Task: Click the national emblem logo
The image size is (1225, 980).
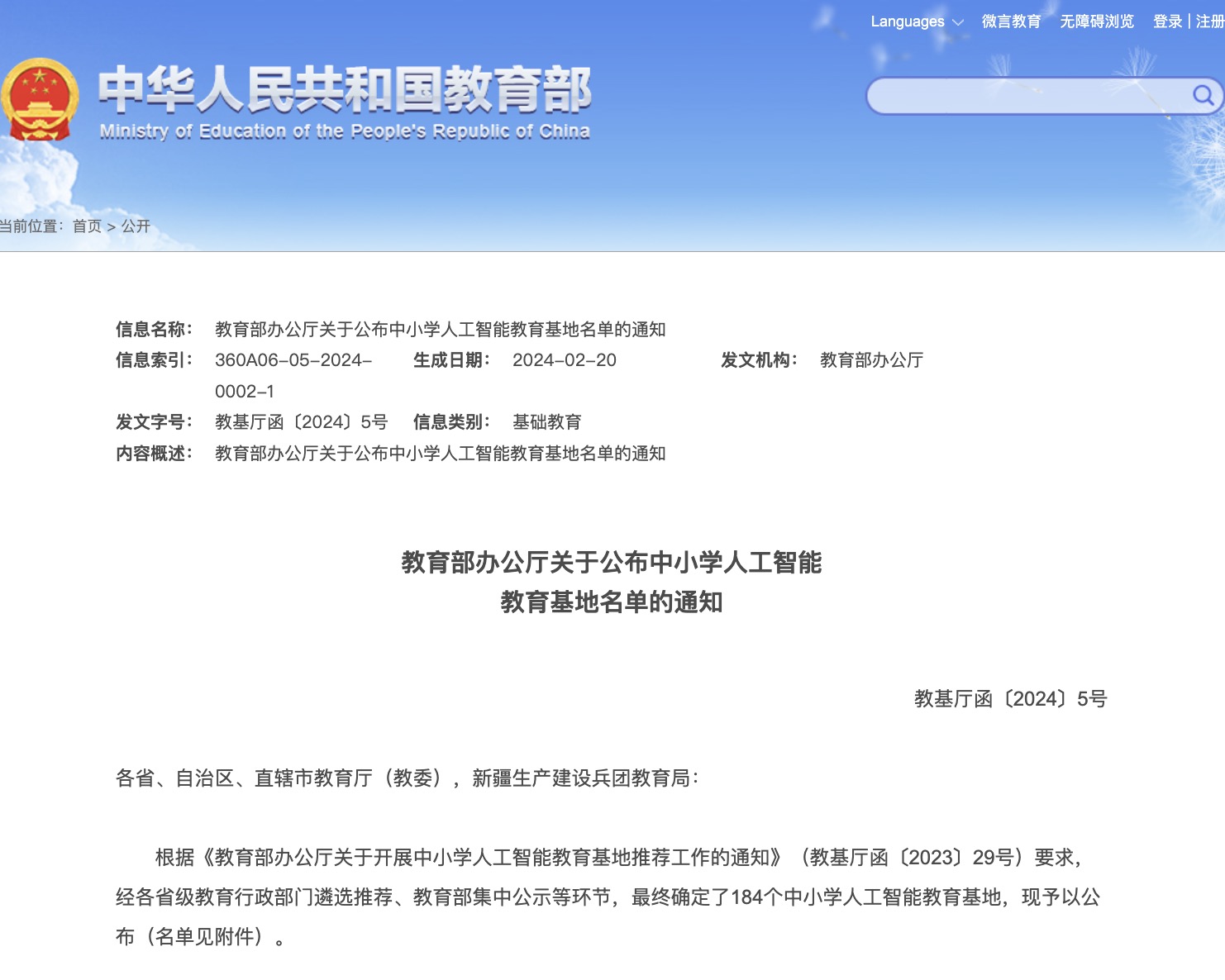Action: (x=40, y=100)
